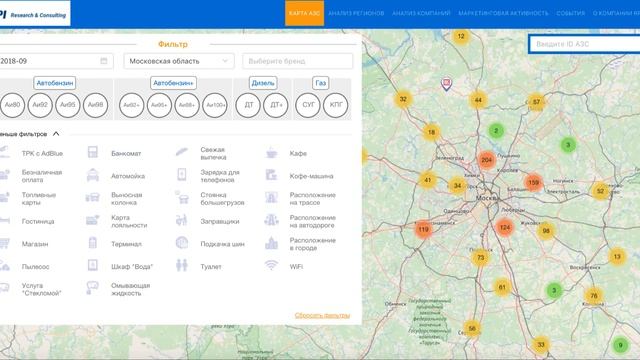640x360 pixels.
Task: Click the yellow cluster labeled 73
Action: tap(480, 258)
